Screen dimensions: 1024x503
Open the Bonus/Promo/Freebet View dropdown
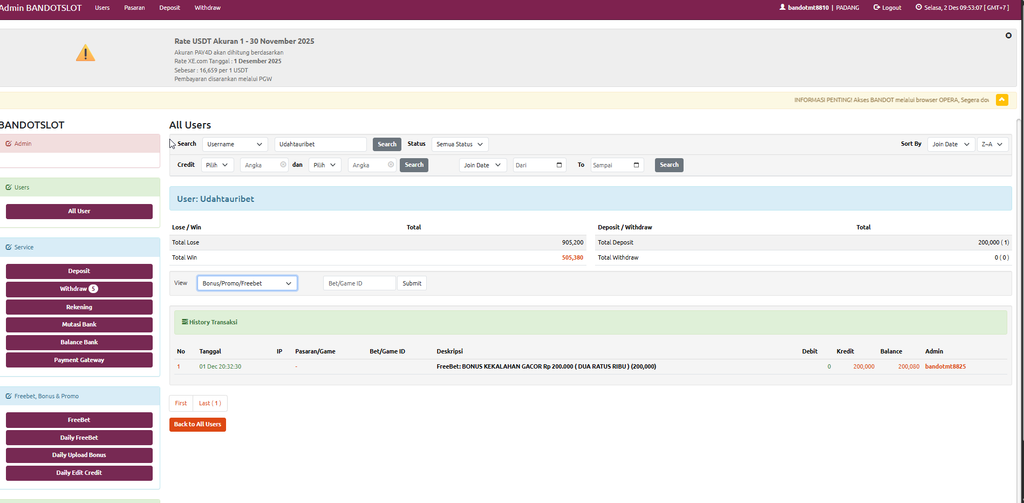point(247,284)
